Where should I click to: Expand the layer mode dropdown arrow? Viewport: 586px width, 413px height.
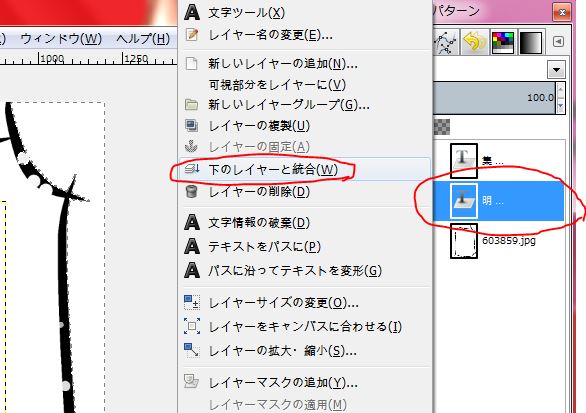[556, 70]
